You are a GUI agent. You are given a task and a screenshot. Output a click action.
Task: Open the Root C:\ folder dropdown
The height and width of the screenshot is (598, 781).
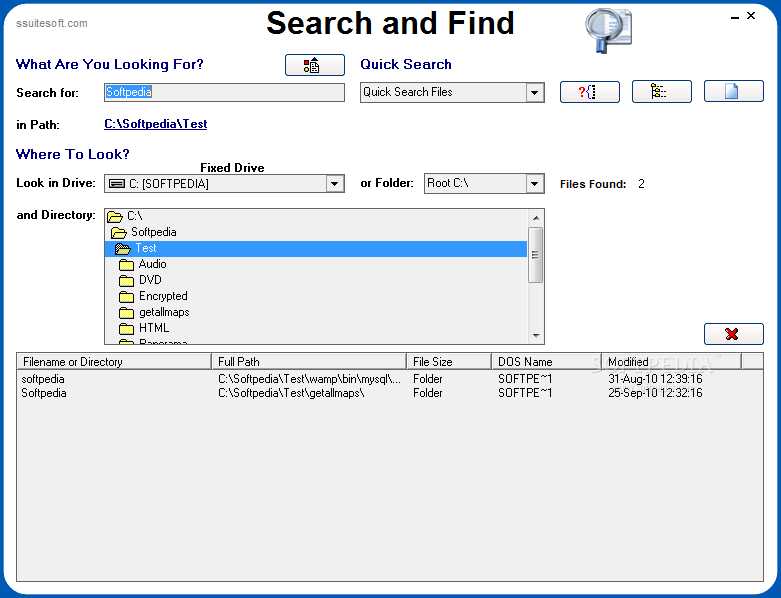534,183
